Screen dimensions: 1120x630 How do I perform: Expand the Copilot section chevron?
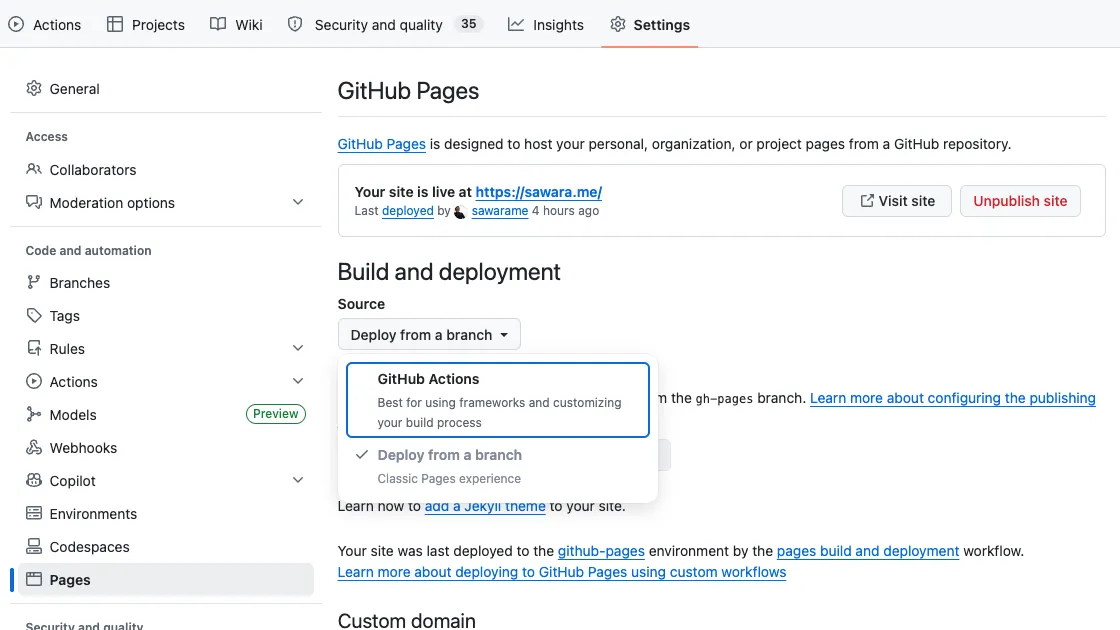(x=298, y=480)
